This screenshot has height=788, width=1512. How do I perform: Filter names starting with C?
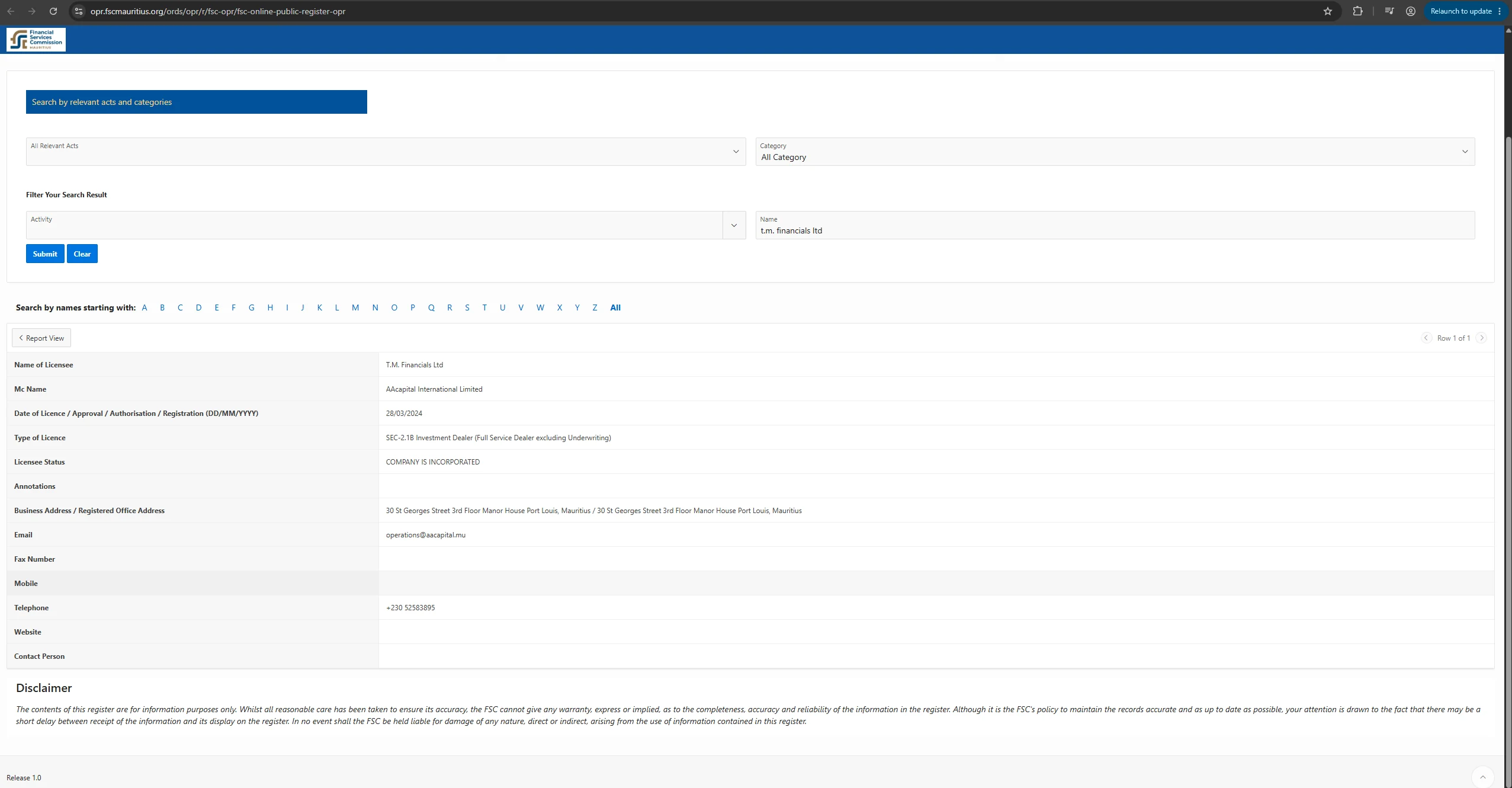(x=180, y=307)
